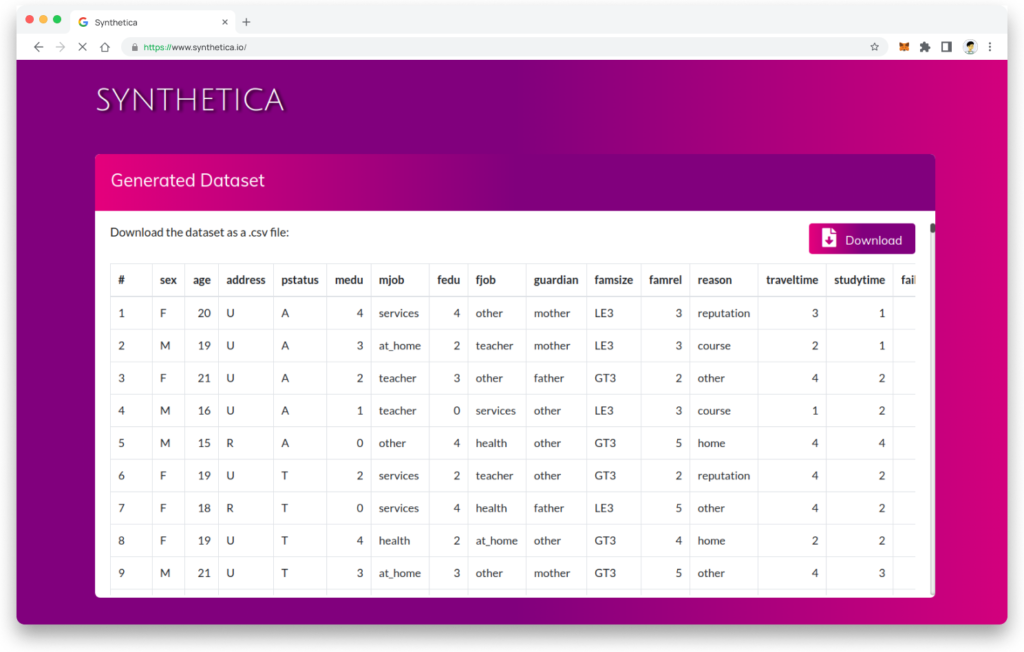Select 'GT3' famsize in row 9
The height and width of the screenshot is (652, 1024).
[605, 573]
